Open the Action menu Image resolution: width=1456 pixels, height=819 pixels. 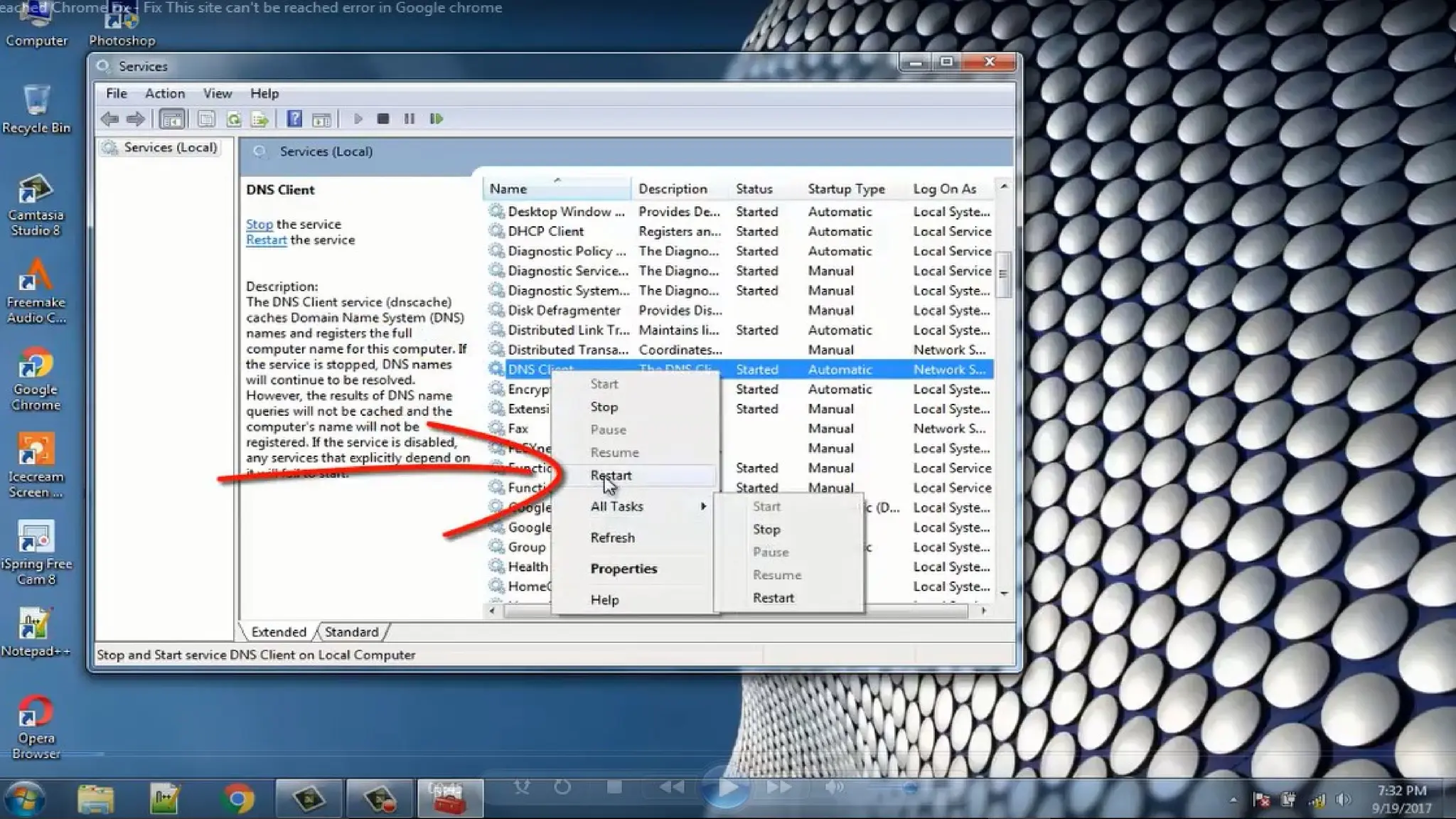(164, 93)
